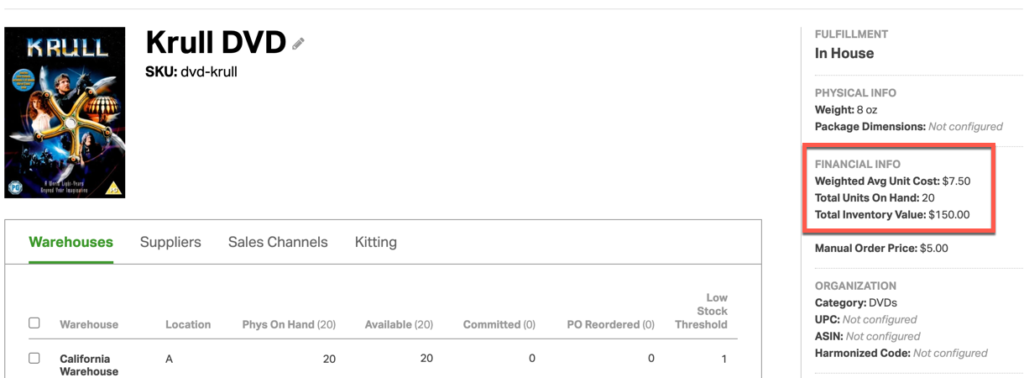
Task: Select the Kitting tab
Action: [376, 242]
